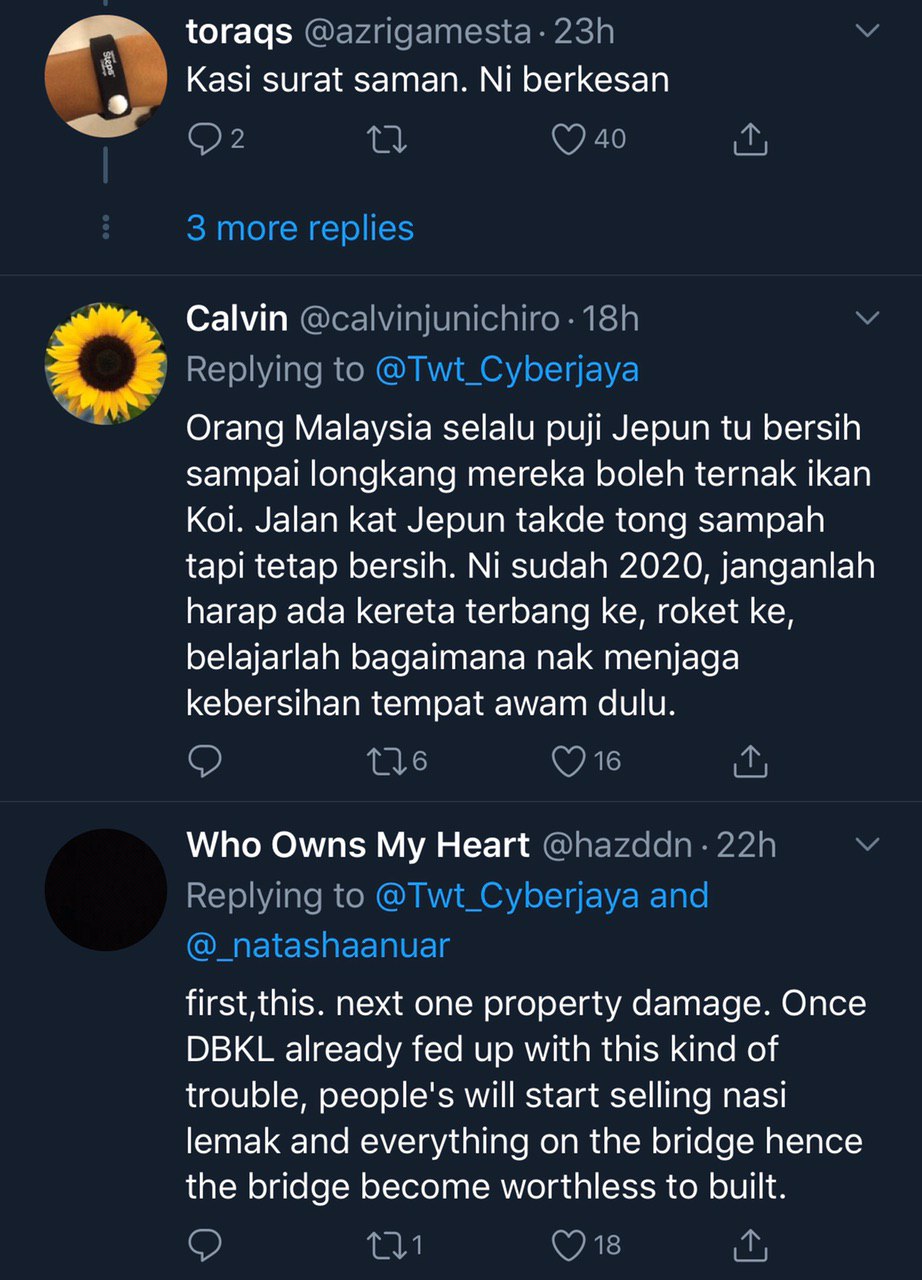The height and width of the screenshot is (1280, 922).
Task: Share Who Owns My Heart's tweet
Action: [x=750, y=1246]
